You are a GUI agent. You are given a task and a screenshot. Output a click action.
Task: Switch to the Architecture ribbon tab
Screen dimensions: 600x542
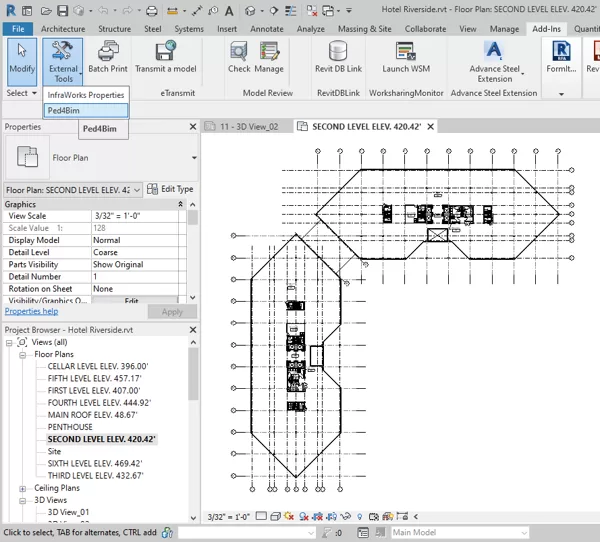(63, 29)
